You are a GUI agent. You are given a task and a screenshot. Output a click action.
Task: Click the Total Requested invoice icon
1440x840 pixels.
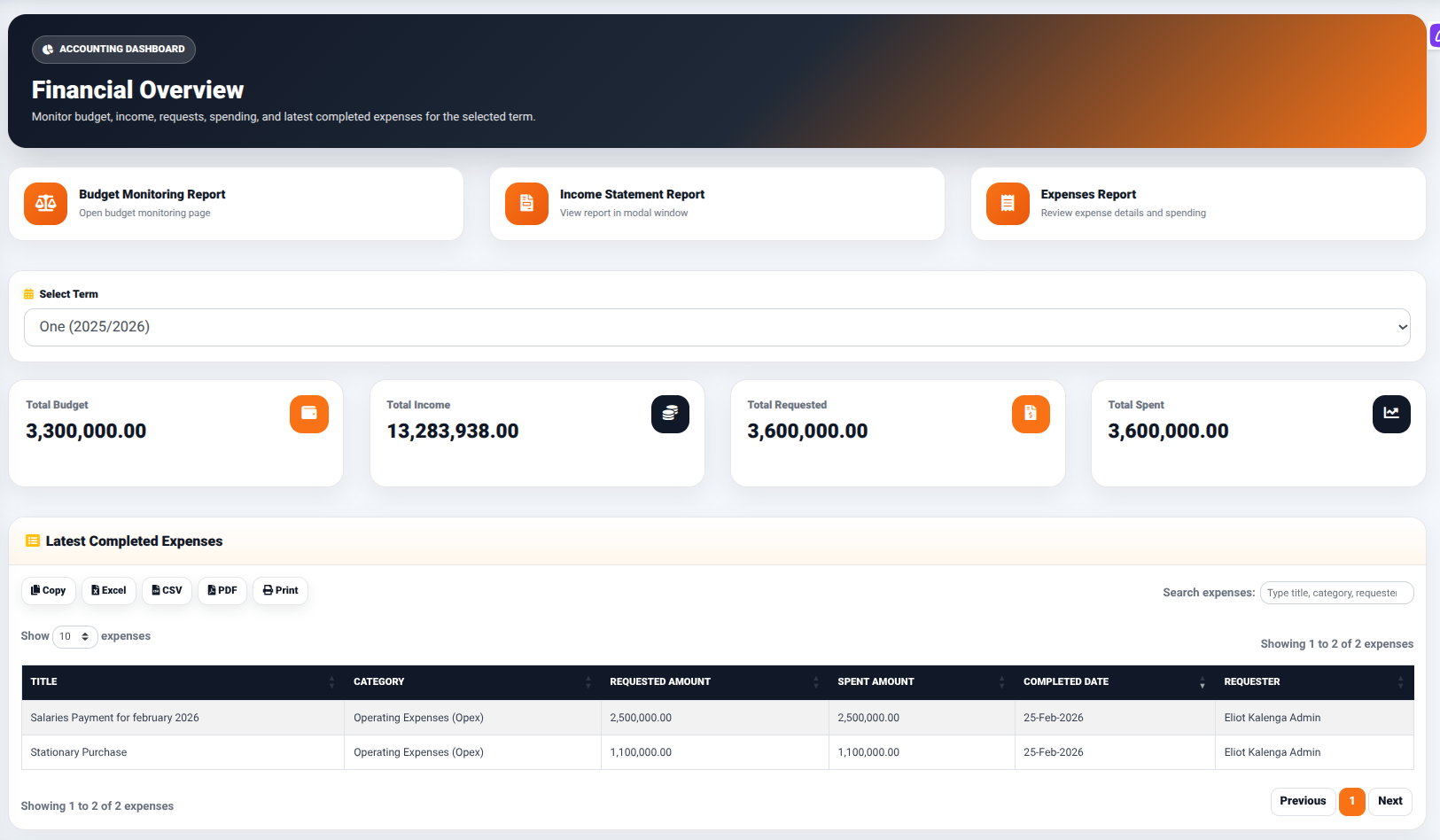click(1031, 414)
